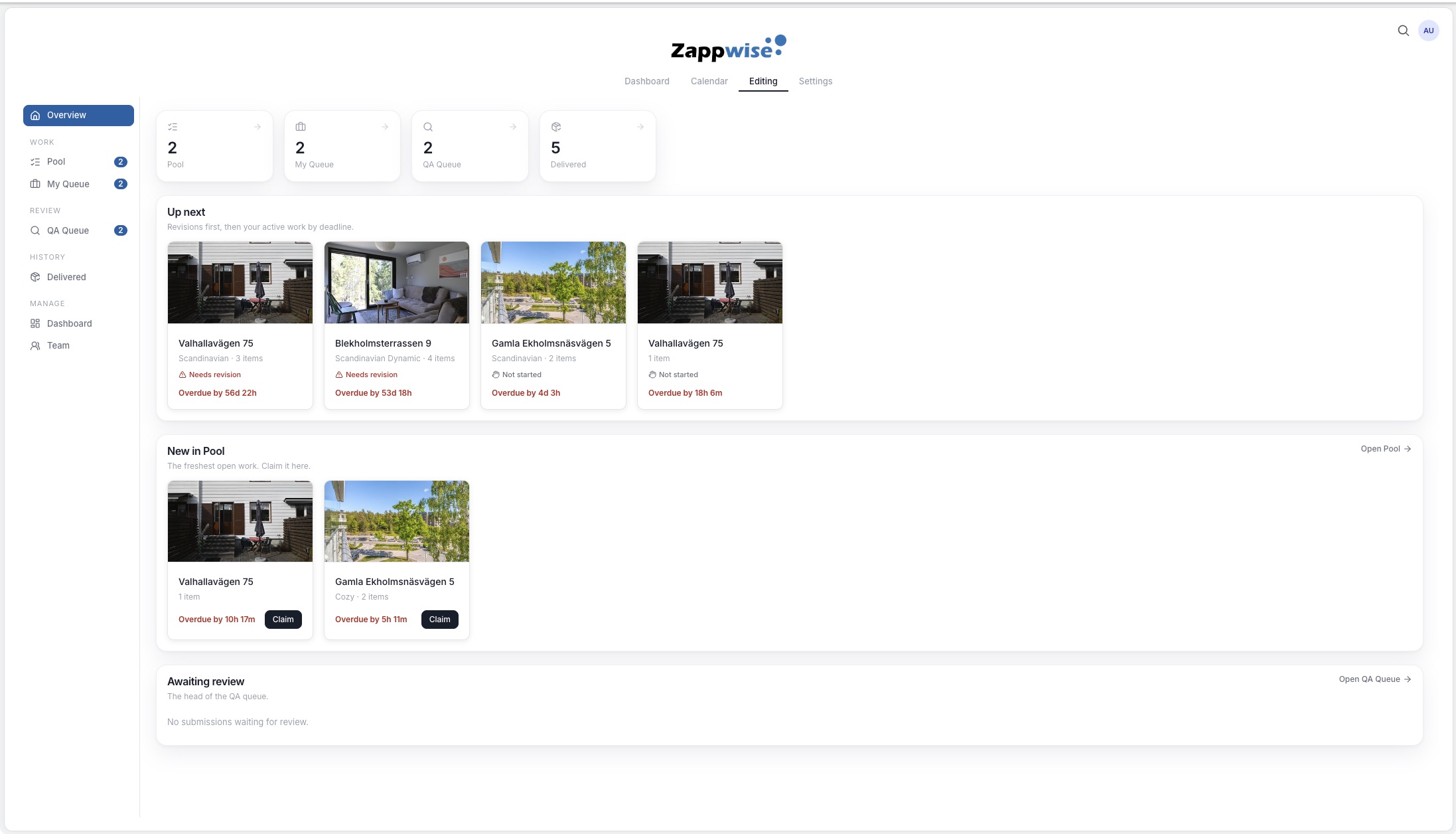
Task: Click the Team people icon in sidebar
Action: (35, 345)
